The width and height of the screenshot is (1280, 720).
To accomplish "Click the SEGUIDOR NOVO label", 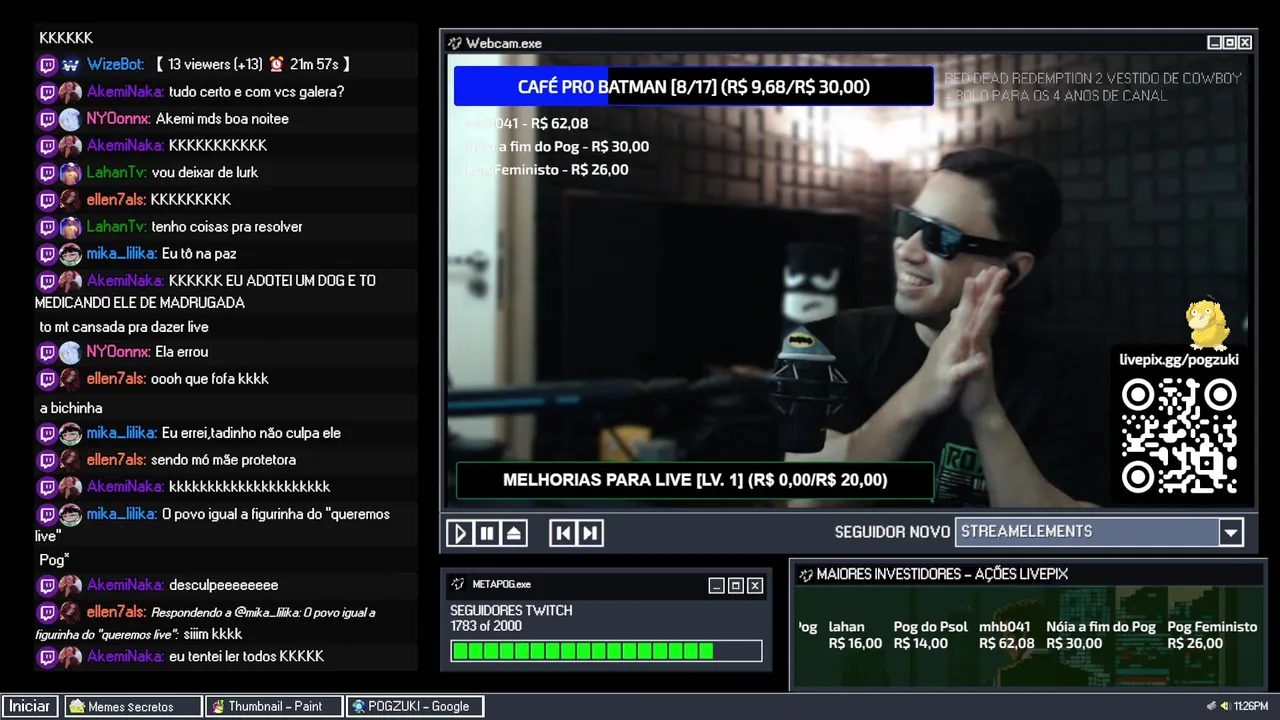I will coord(890,532).
